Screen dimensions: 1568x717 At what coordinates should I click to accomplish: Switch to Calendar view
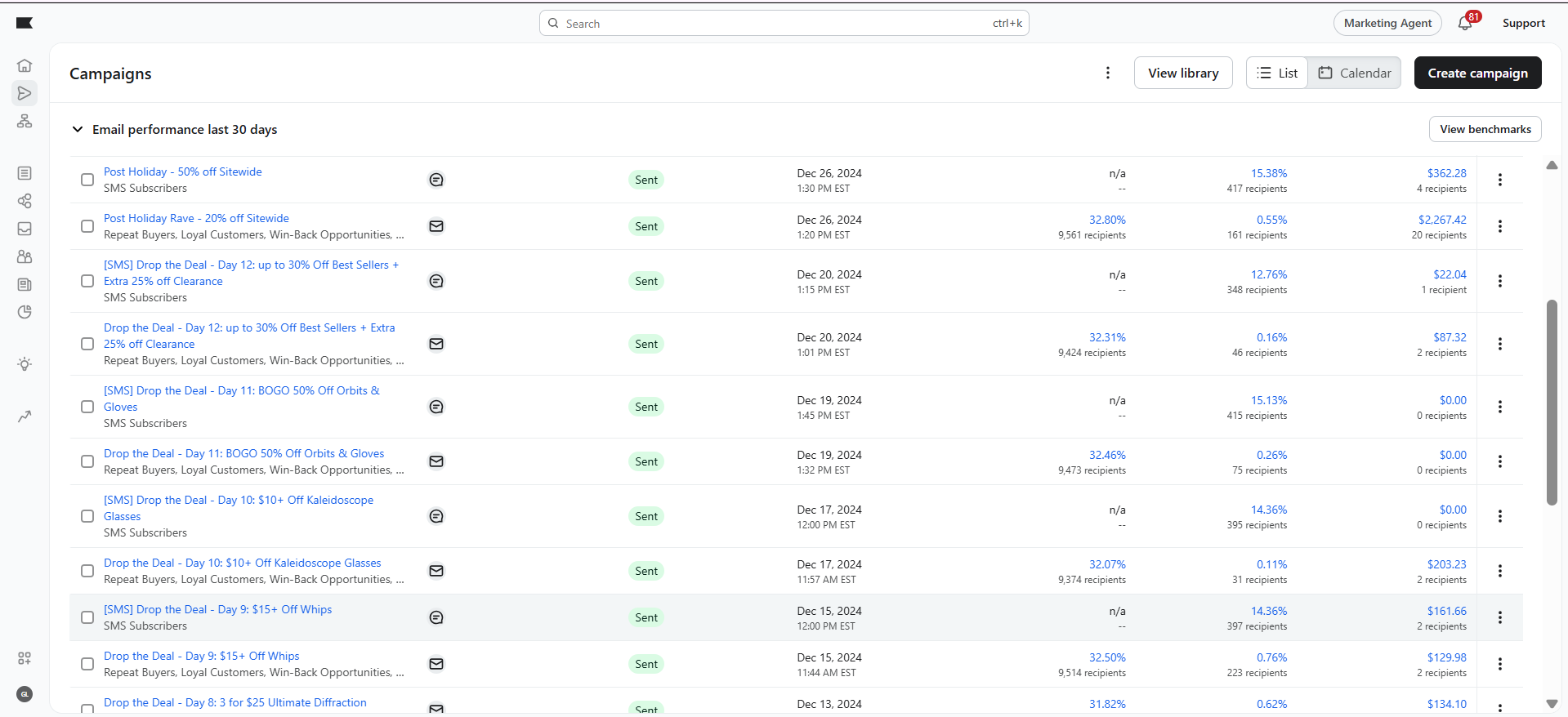point(1355,73)
